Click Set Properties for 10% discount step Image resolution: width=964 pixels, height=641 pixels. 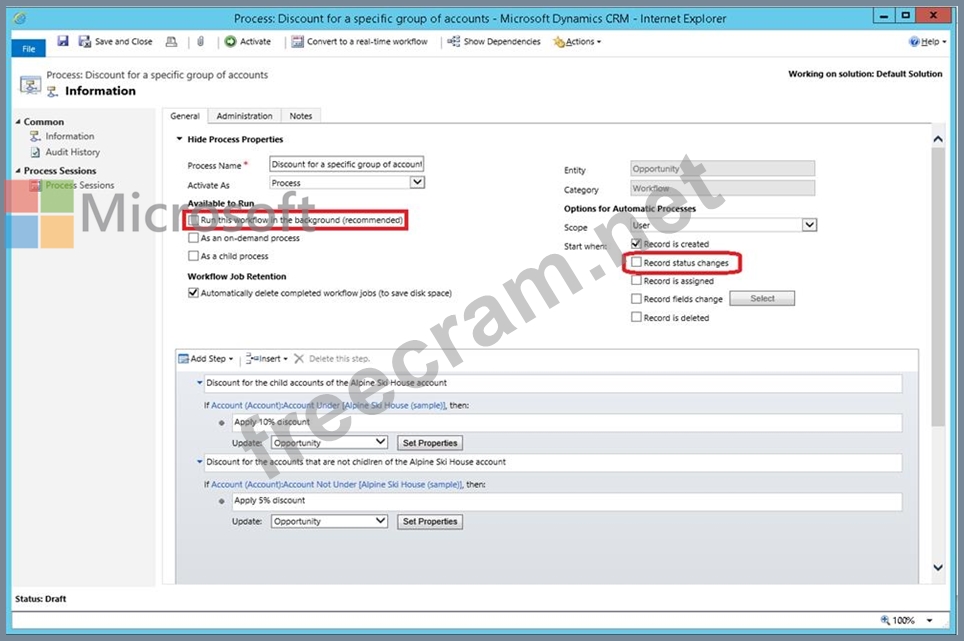pyautogui.click(x=429, y=443)
